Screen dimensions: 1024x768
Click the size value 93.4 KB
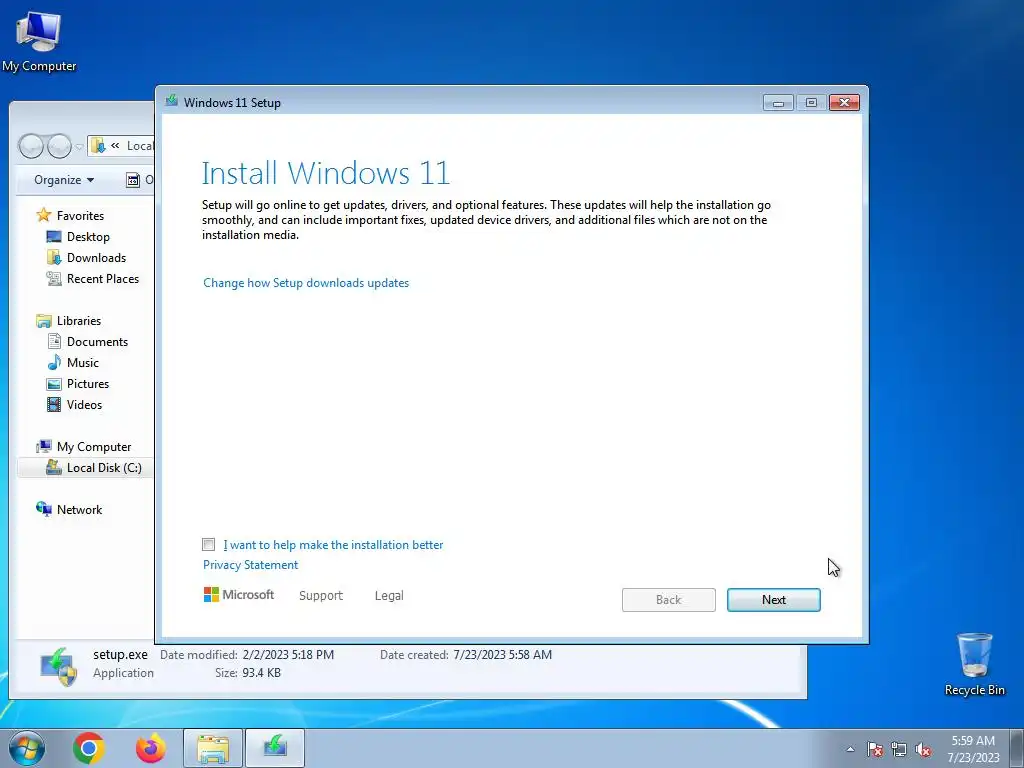(x=261, y=673)
